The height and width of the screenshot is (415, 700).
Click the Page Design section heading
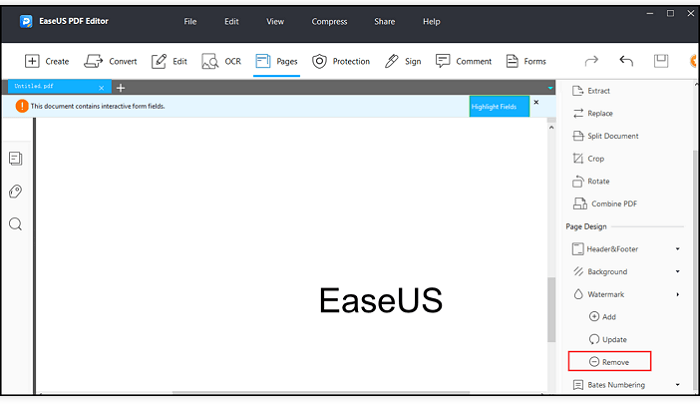click(586, 227)
